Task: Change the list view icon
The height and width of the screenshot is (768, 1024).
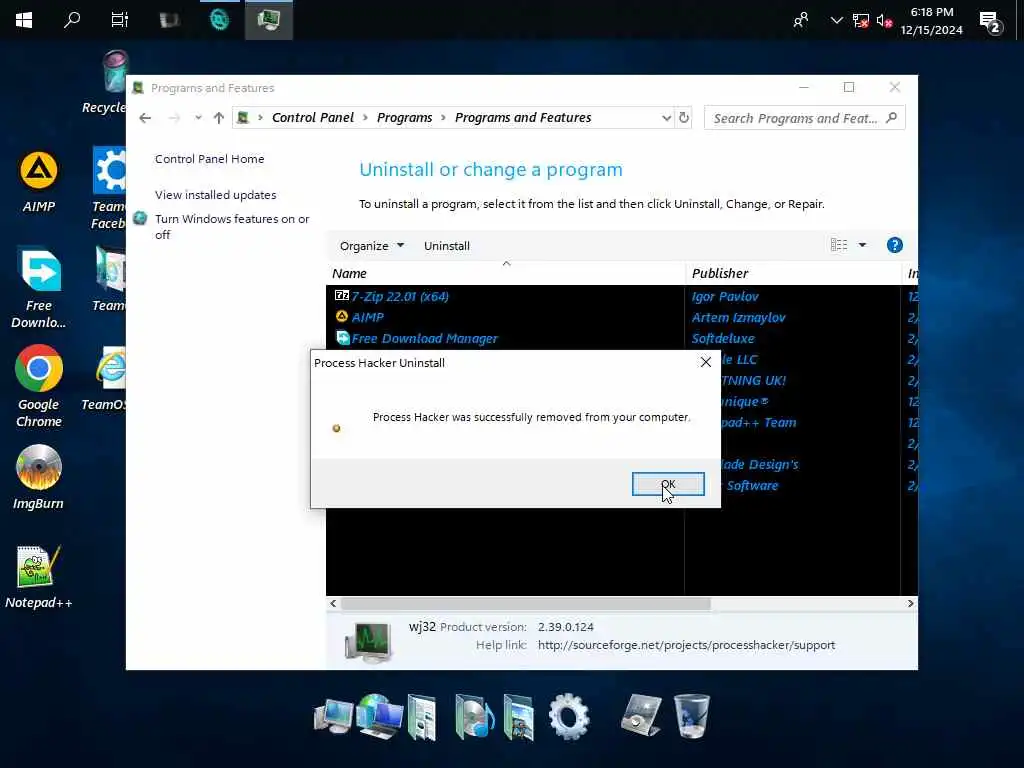Action: pos(839,245)
